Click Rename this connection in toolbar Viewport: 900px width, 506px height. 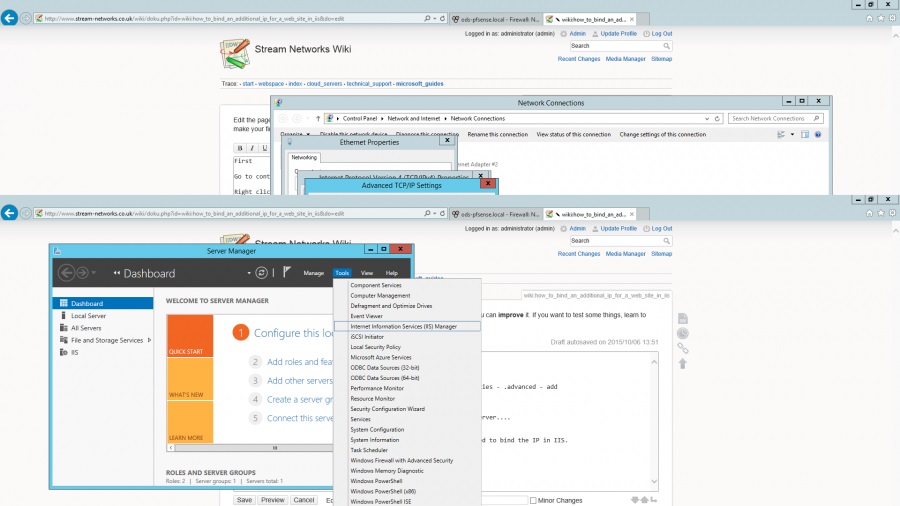pos(497,134)
